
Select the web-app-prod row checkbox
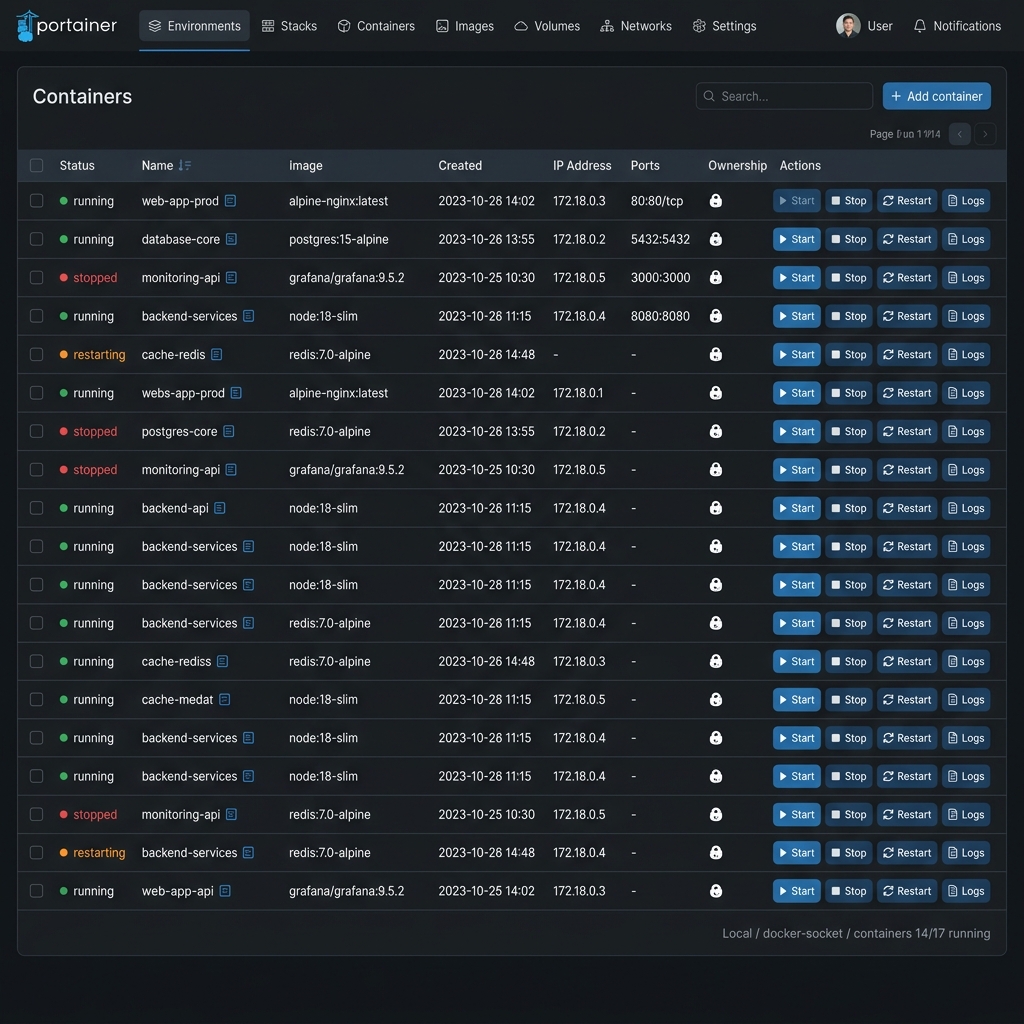pos(37,200)
